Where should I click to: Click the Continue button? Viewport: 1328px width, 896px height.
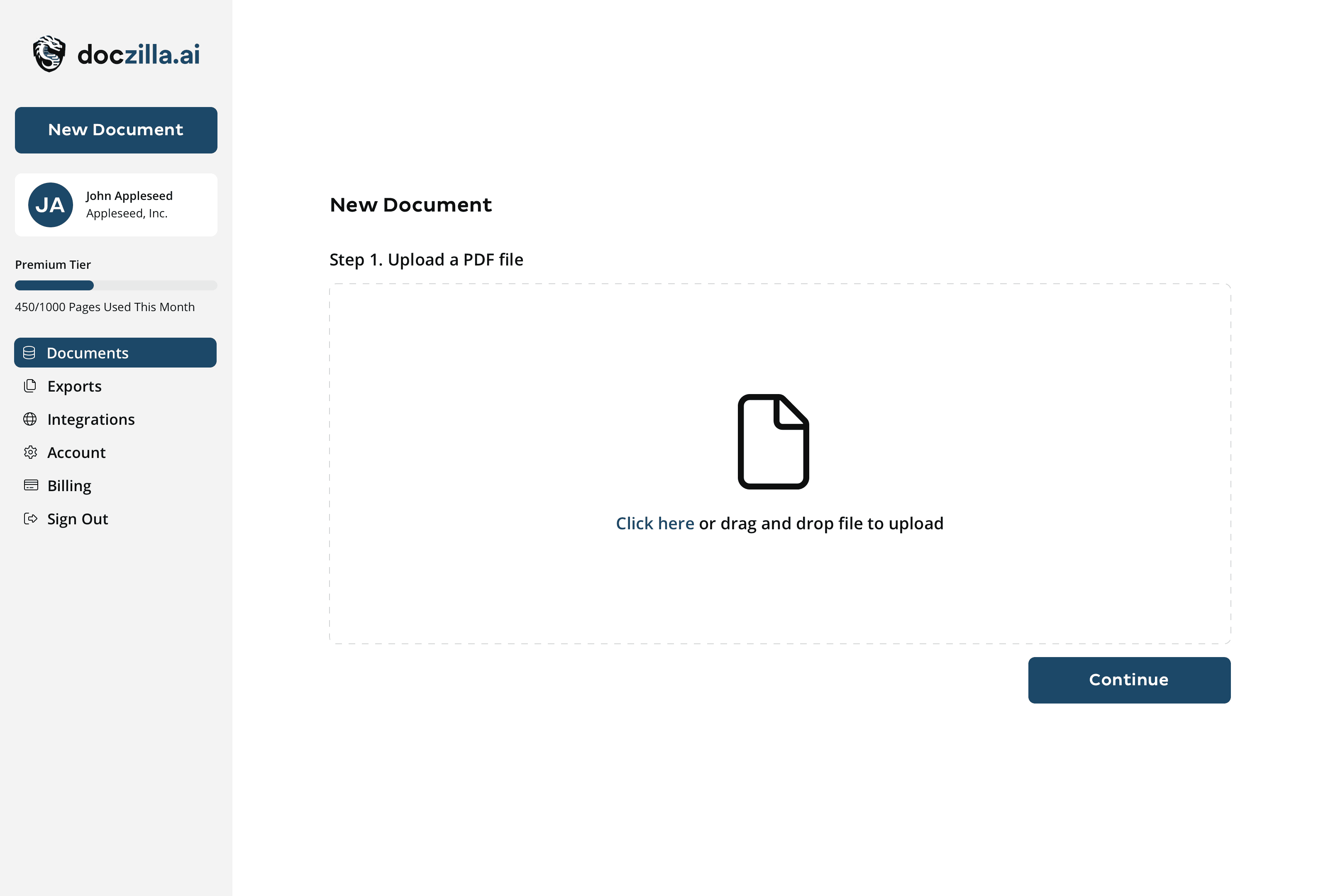(1129, 680)
